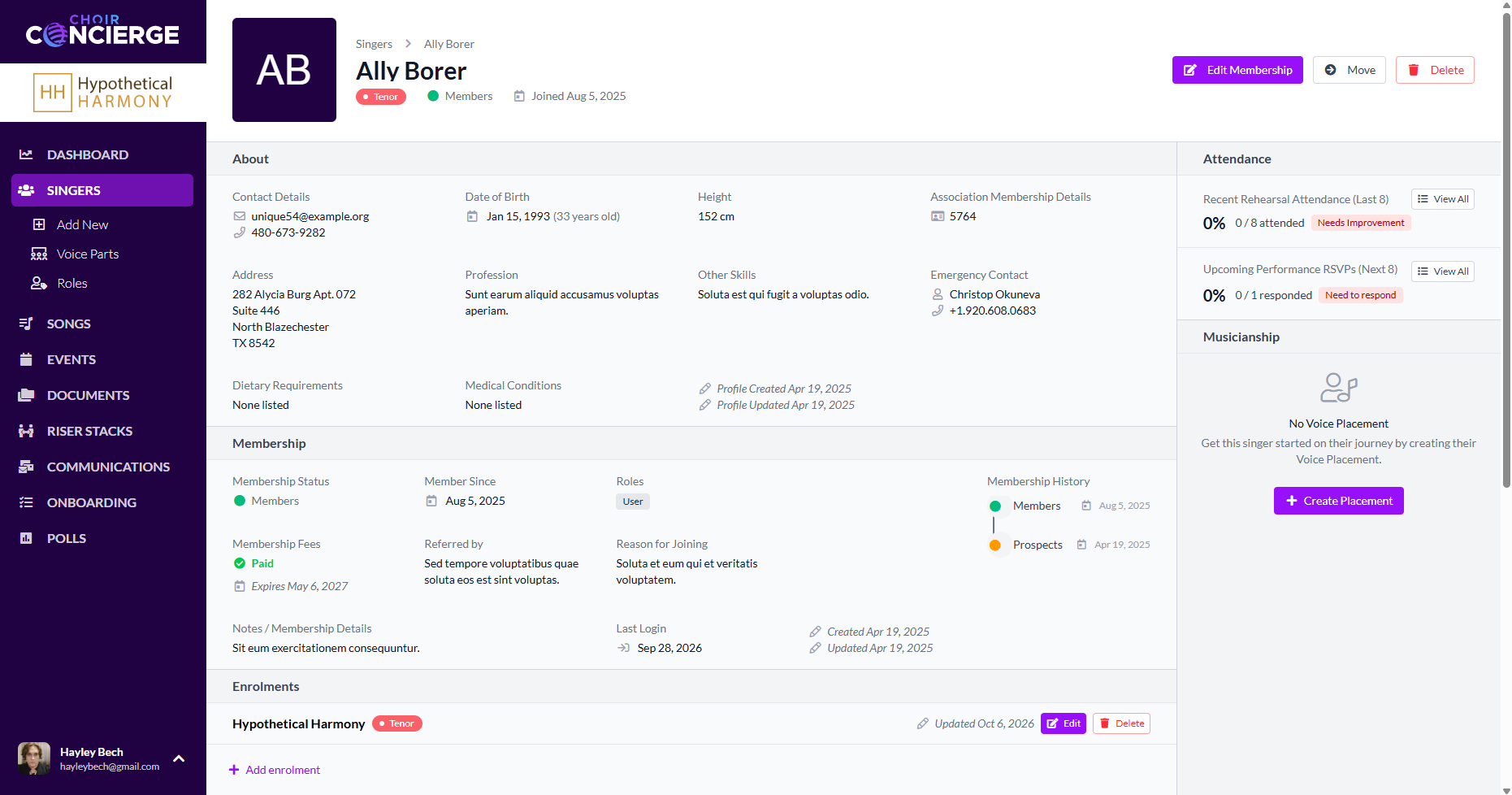Delete singer Ally Borer
This screenshot has height=795, width=1512.
(1435, 70)
